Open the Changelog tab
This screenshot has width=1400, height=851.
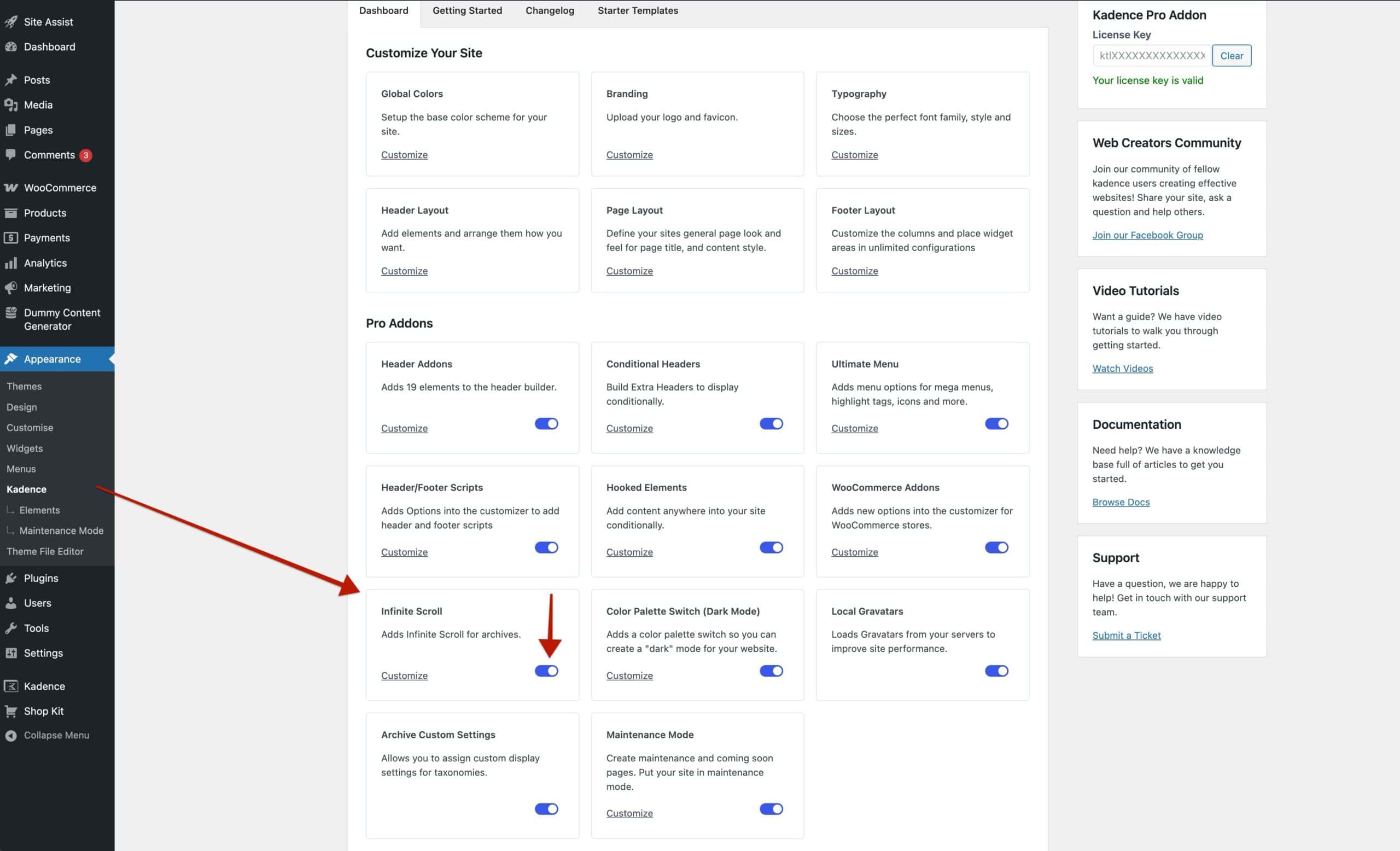click(x=550, y=10)
